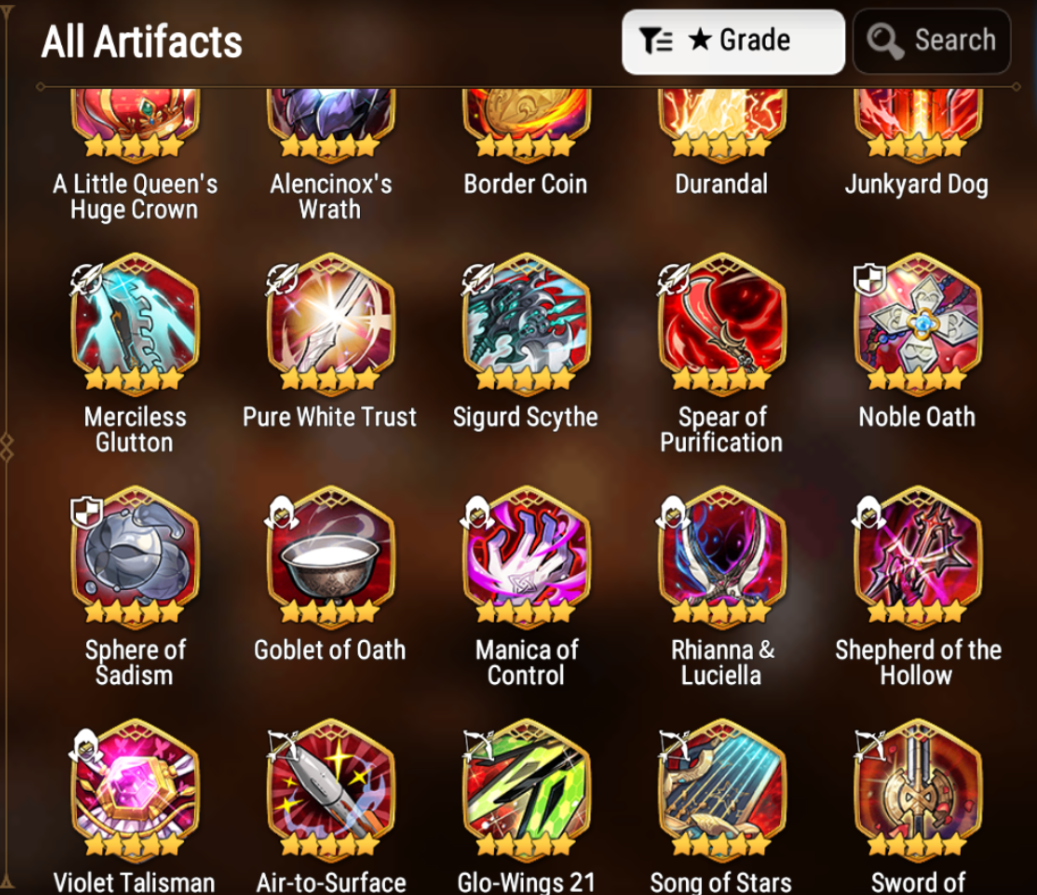Select the Sphere of Sadism artifact

(134, 555)
